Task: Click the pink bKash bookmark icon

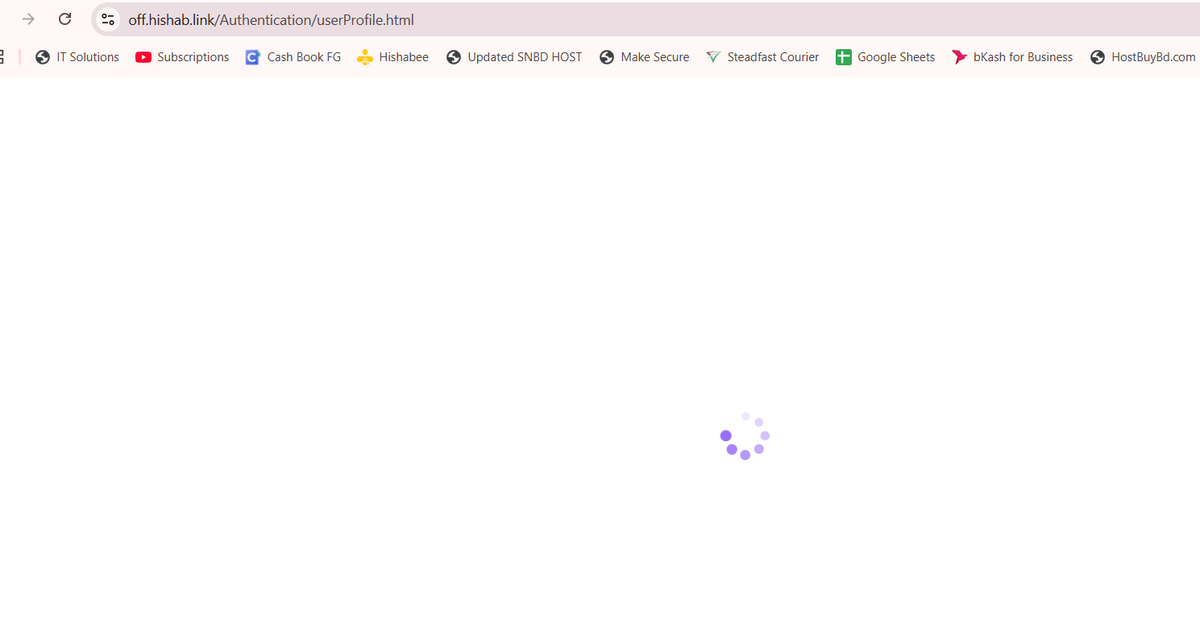Action: pyautogui.click(x=959, y=57)
